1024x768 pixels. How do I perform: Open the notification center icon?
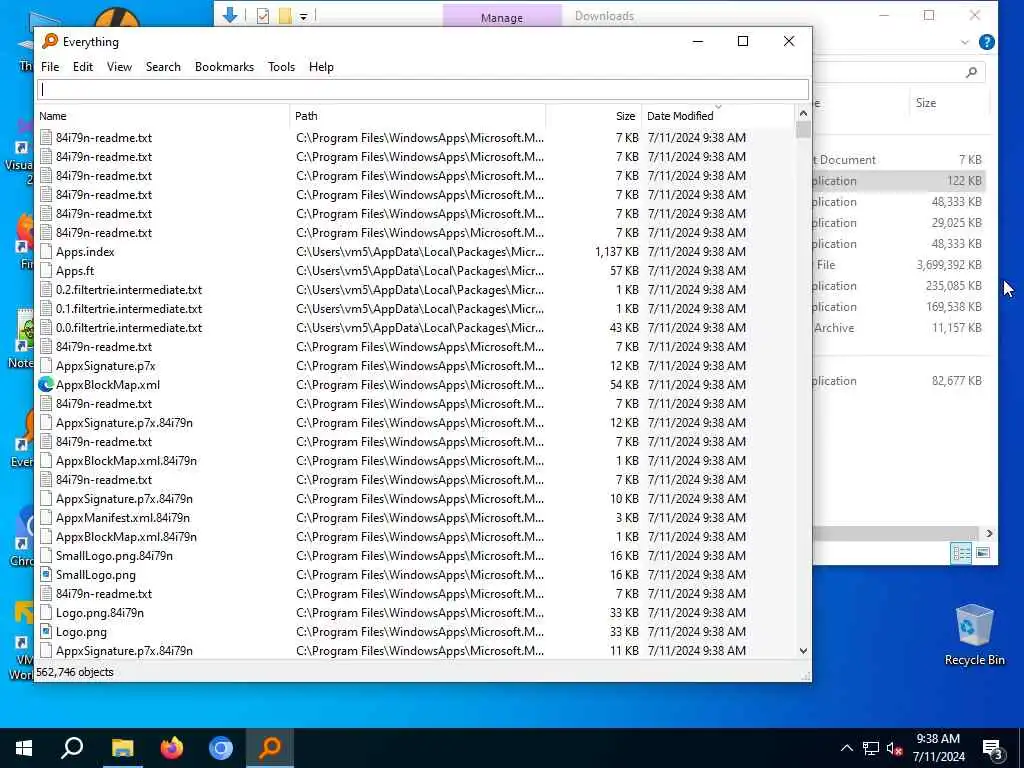point(992,750)
